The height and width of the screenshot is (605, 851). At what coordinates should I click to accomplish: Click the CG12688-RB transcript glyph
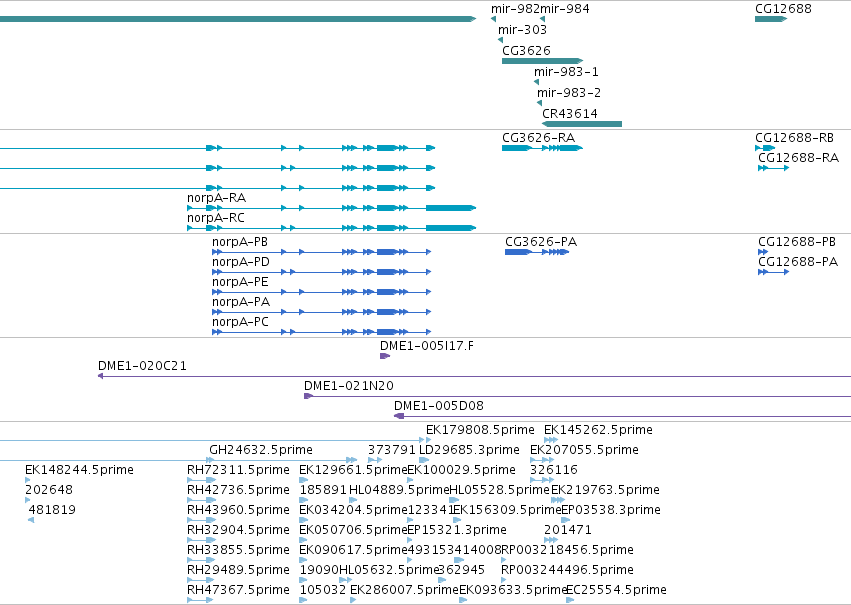click(765, 148)
